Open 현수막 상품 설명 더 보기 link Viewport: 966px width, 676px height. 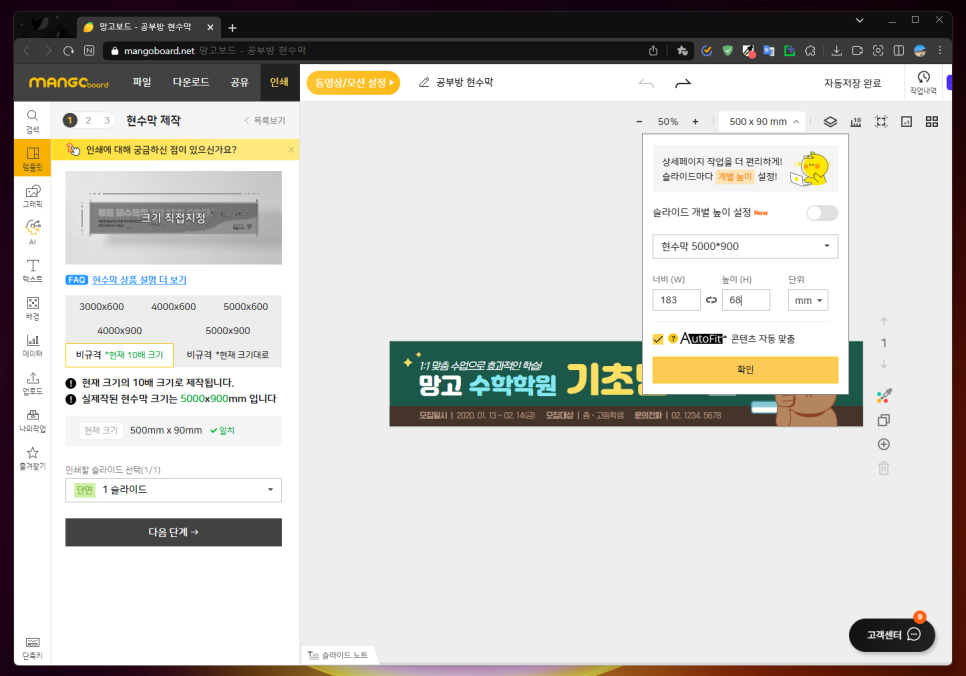[x=139, y=280]
